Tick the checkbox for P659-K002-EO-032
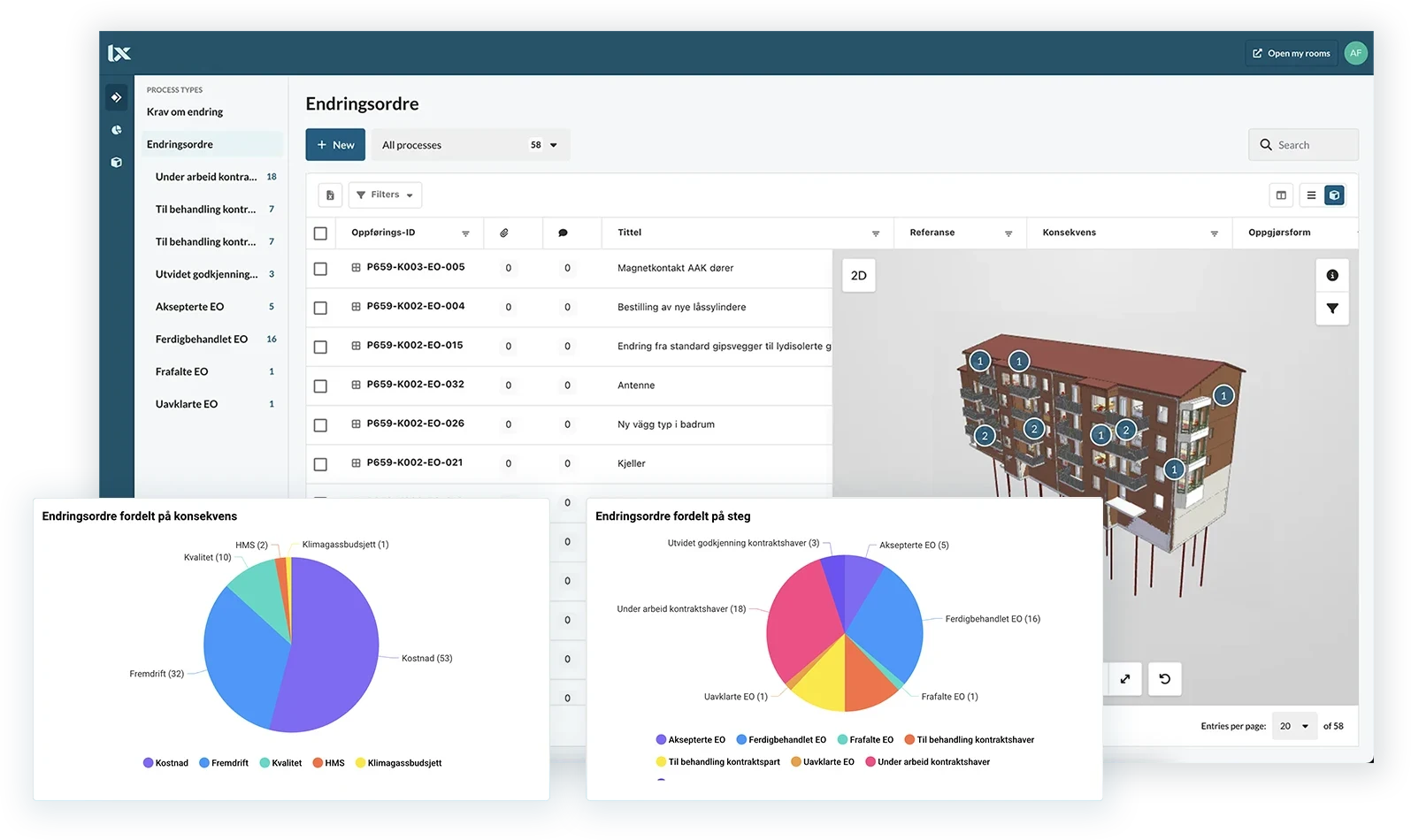 pos(320,386)
